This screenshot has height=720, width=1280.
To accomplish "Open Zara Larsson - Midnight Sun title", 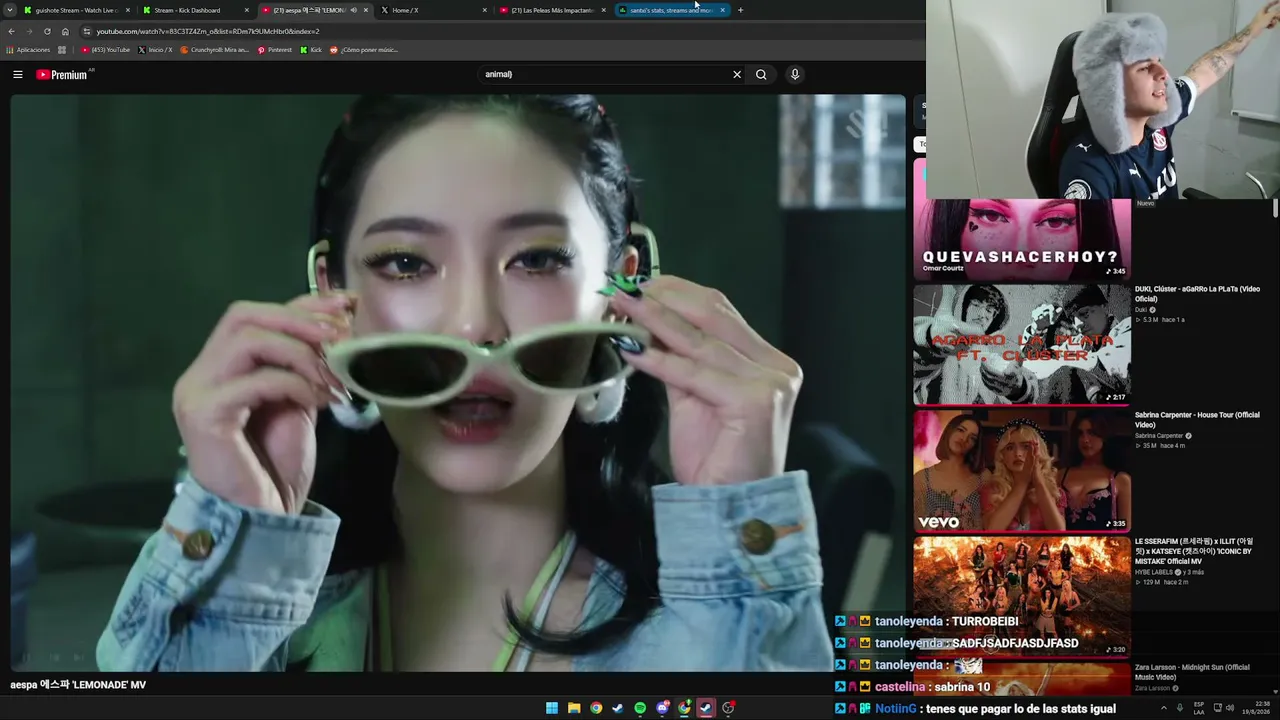I will (1192, 672).
